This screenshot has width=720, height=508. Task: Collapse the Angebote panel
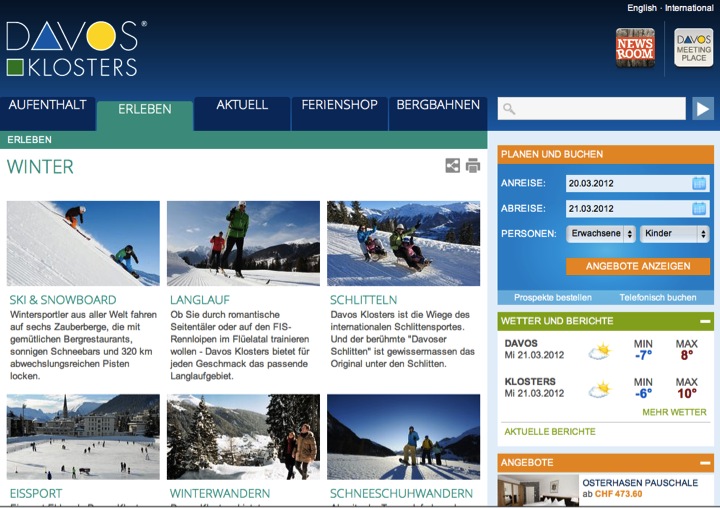[705, 463]
